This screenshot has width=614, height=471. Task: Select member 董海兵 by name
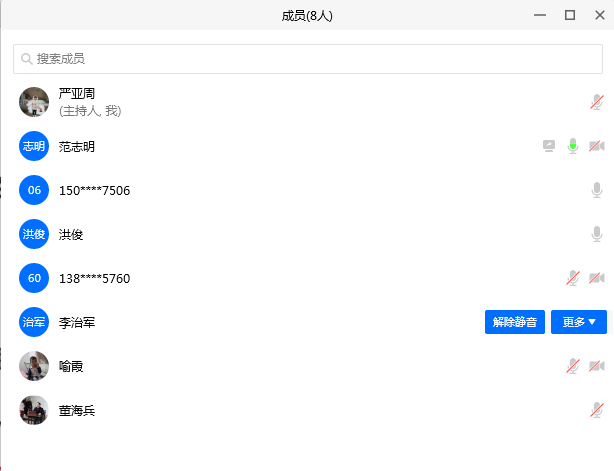77,411
